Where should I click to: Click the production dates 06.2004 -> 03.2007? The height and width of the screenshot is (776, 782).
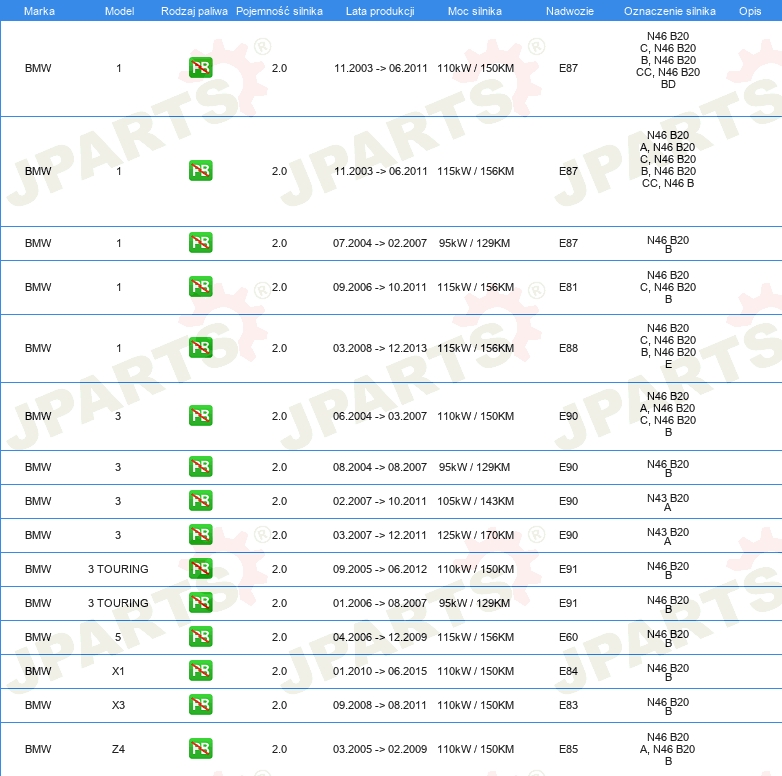point(380,416)
